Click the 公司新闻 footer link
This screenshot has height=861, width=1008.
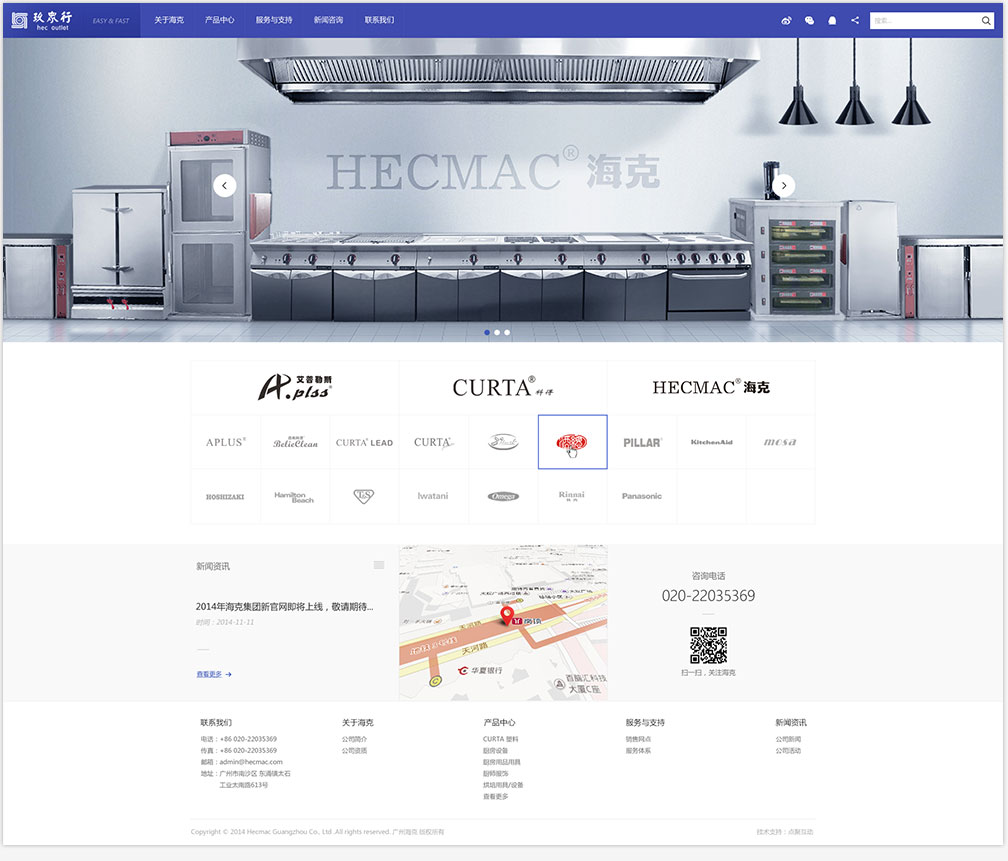point(788,739)
